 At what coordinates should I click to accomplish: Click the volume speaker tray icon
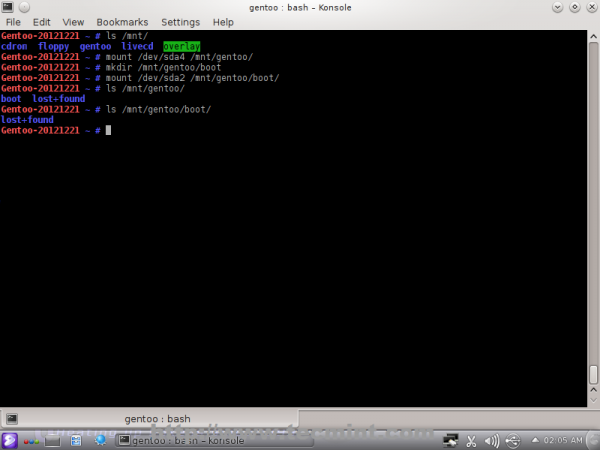(x=491, y=440)
